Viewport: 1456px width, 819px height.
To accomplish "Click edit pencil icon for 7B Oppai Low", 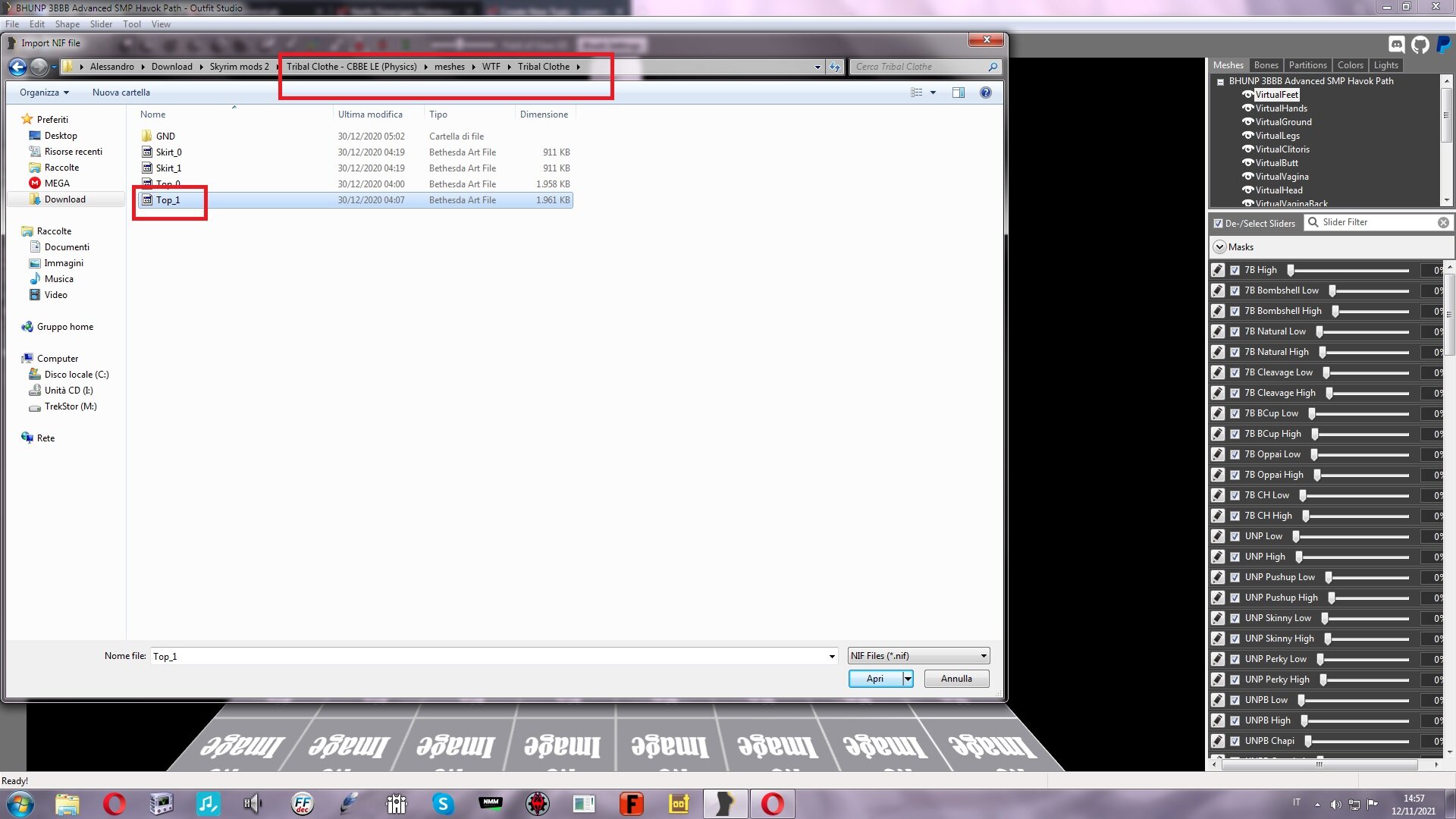I will pyautogui.click(x=1218, y=454).
